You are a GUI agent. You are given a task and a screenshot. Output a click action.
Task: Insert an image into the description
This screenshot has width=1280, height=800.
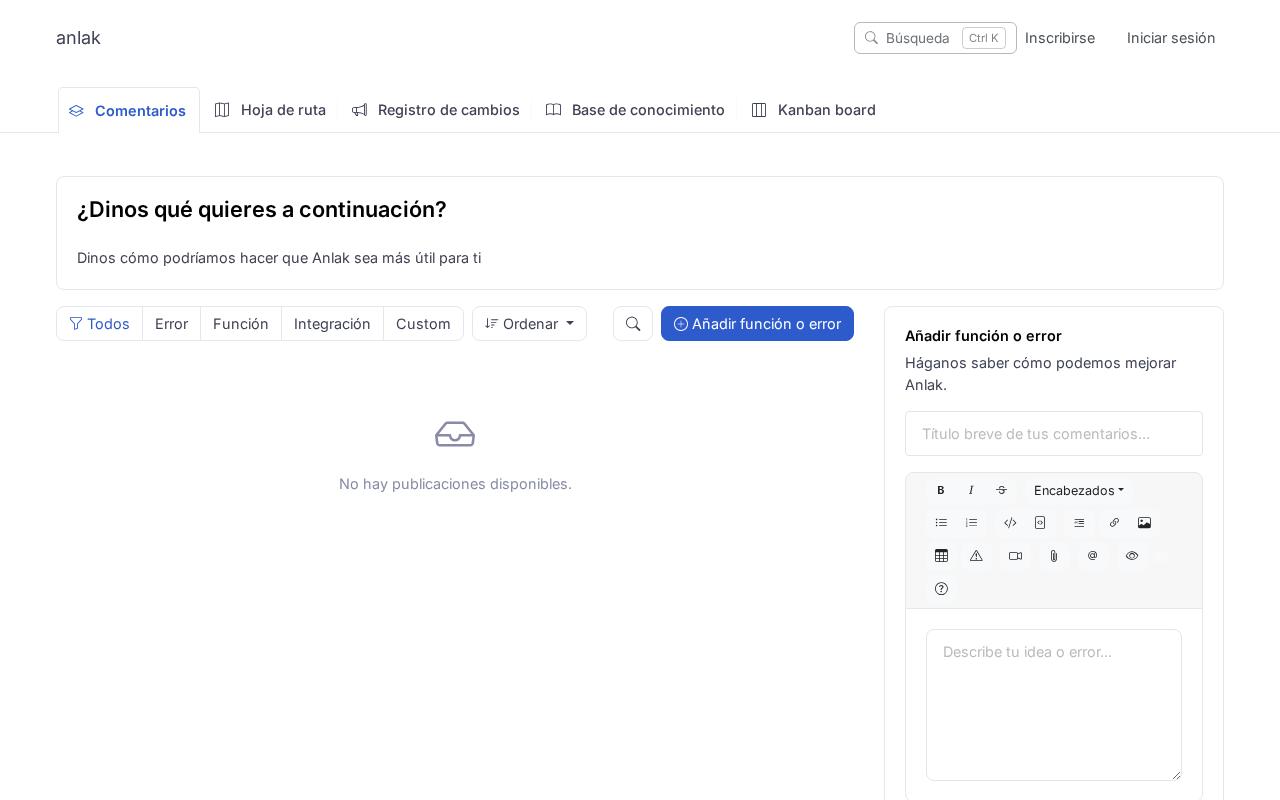pos(1144,522)
